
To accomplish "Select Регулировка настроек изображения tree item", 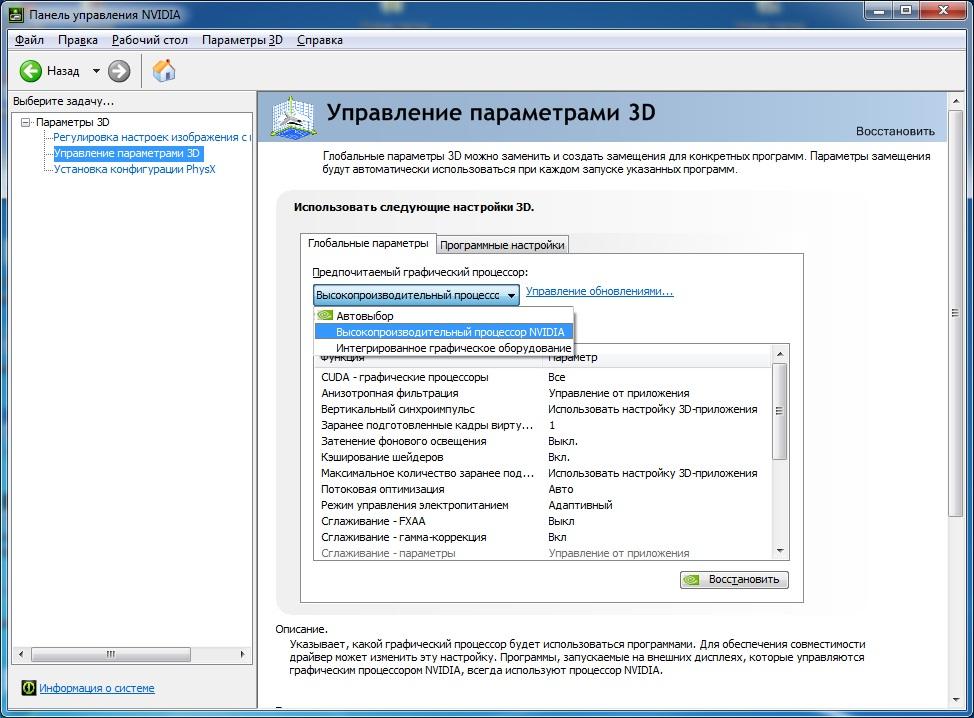I will click(x=150, y=137).
